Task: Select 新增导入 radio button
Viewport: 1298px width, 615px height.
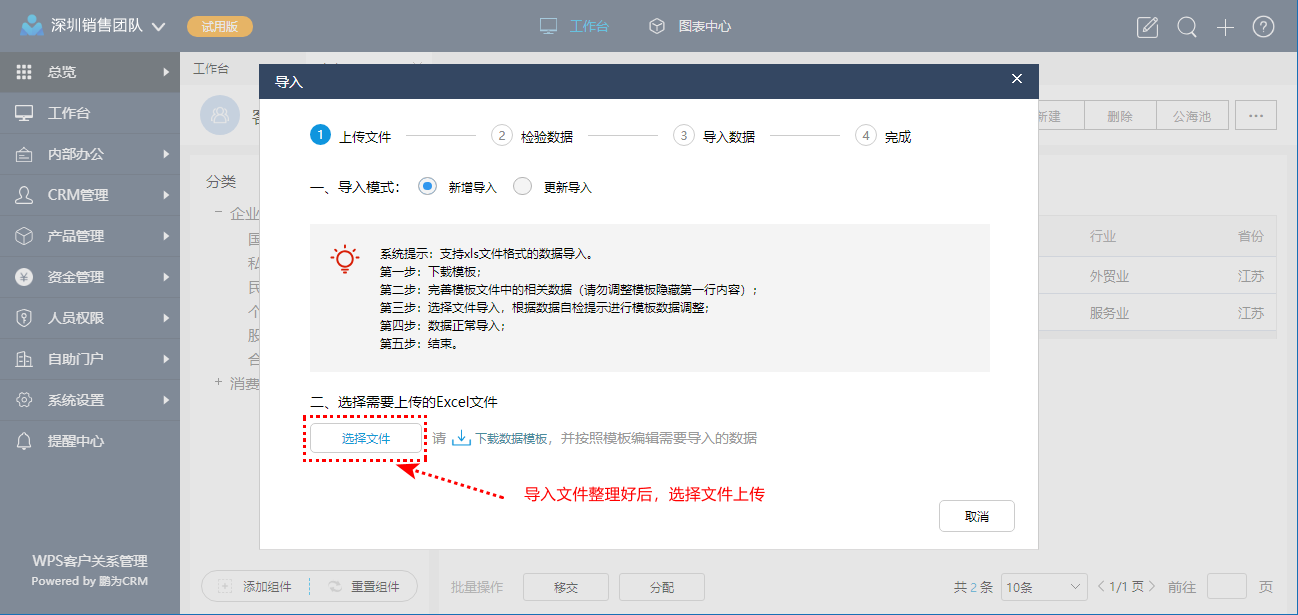Action: click(428, 187)
